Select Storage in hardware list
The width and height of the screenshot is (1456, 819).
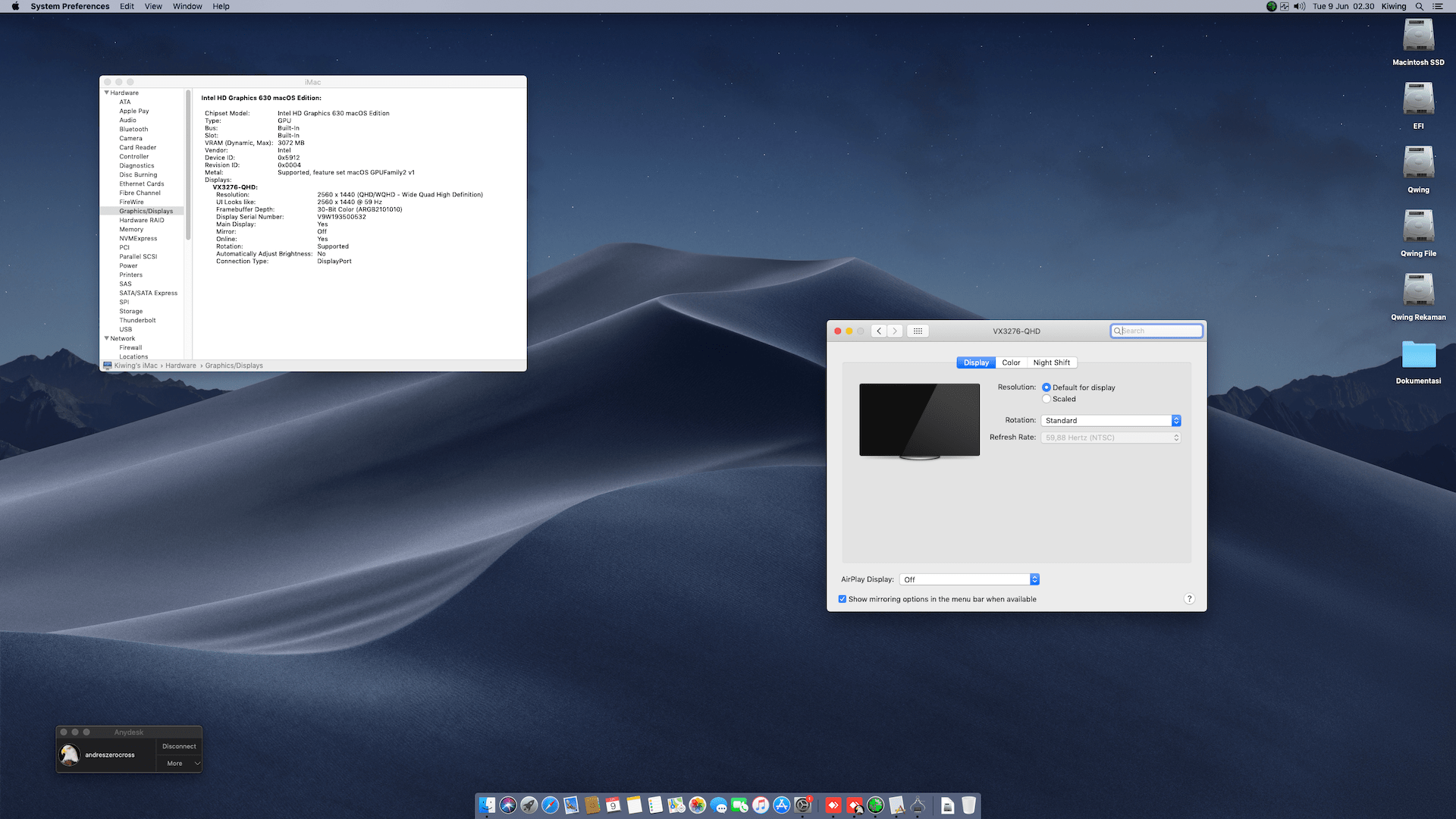pyautogui.click(x=130, y=311)
